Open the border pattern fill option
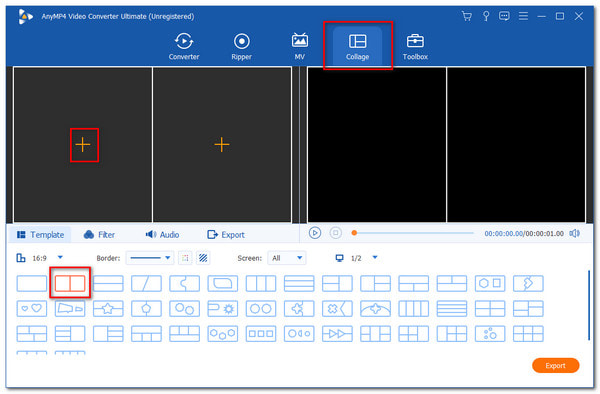This screenshot has width=600, height=394. point(203,258)
